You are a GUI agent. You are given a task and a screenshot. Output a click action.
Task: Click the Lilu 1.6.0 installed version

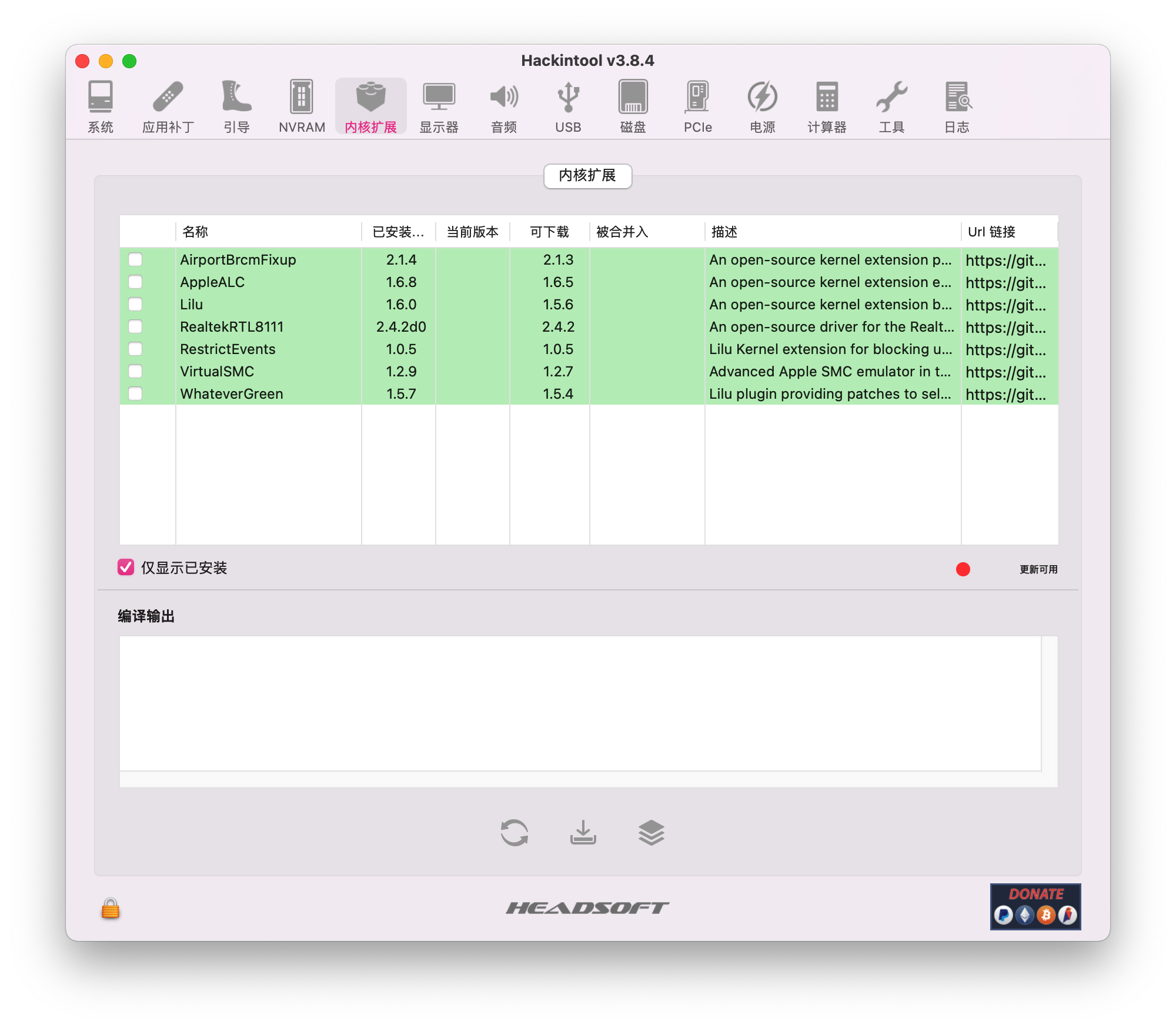401,305
